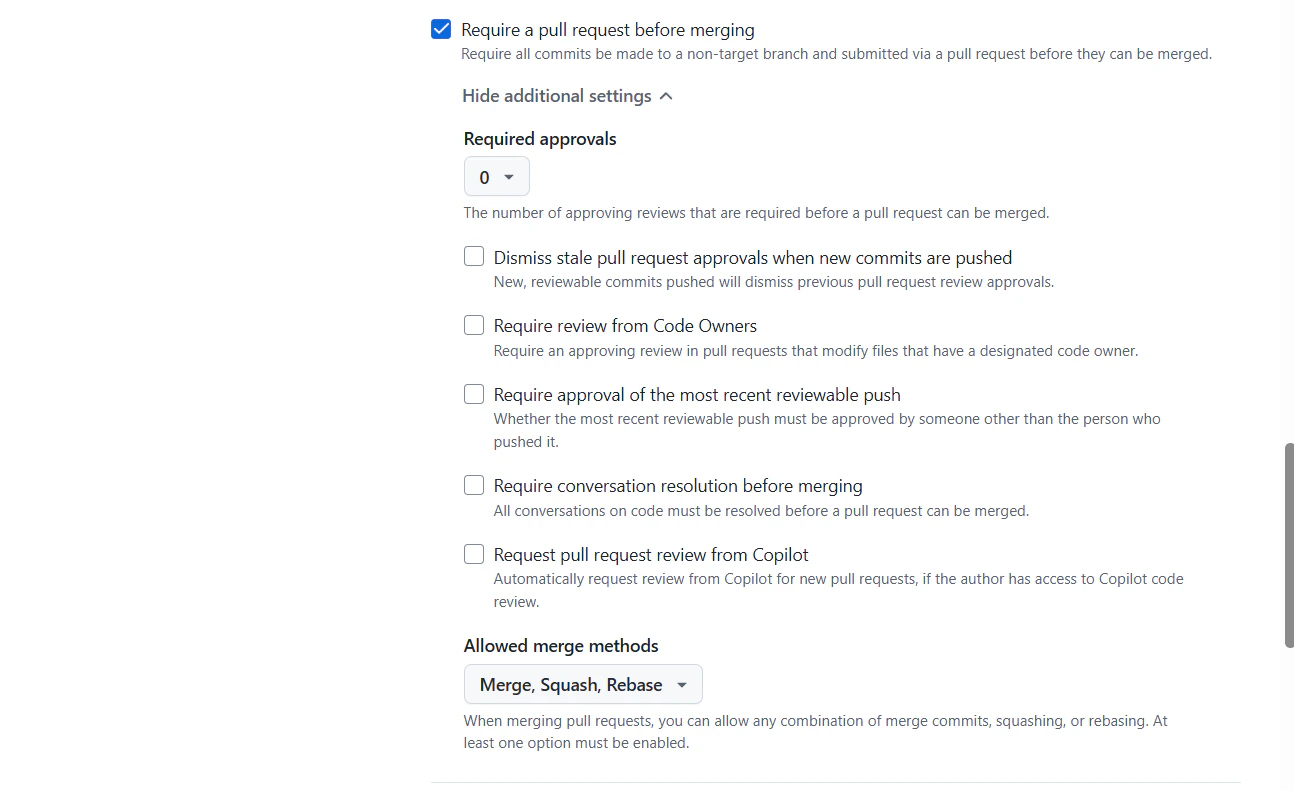The image size is (1294, 791).
Task: Tick the Require review from Code Owners checkbox
Action: [x=474, y=325]
